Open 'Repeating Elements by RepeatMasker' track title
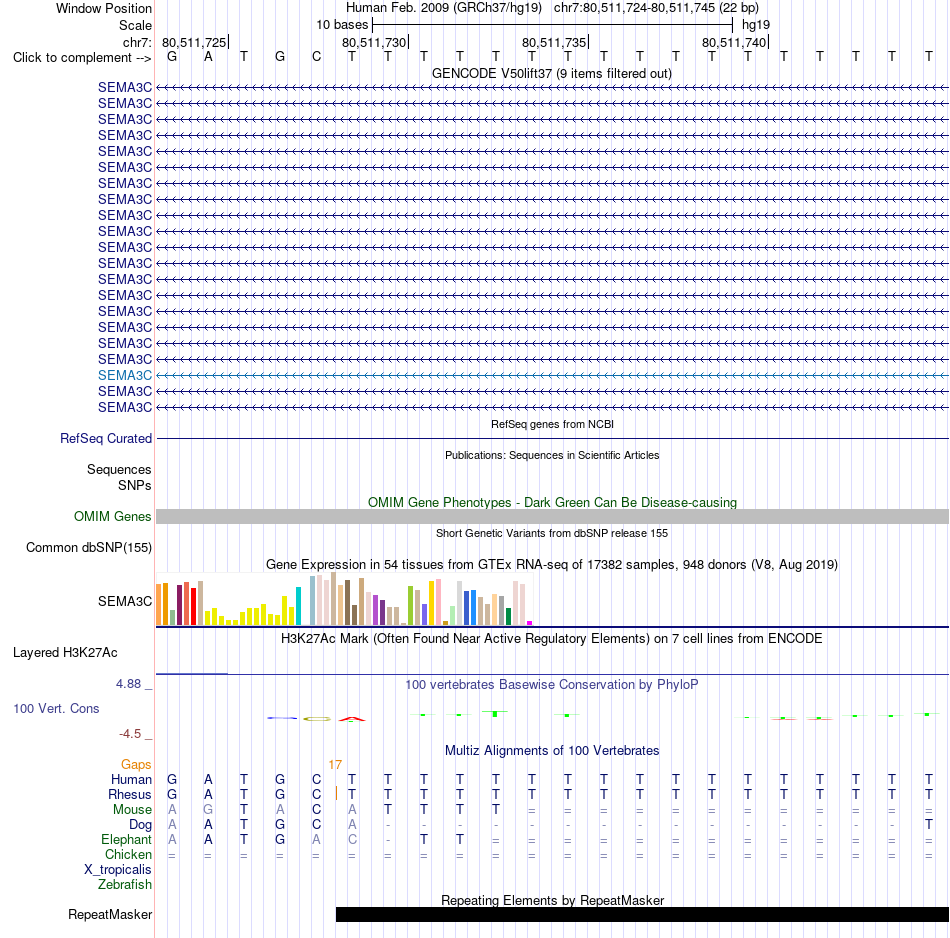The height and width of the screenshot is (938, 950). tap(552, 900)
